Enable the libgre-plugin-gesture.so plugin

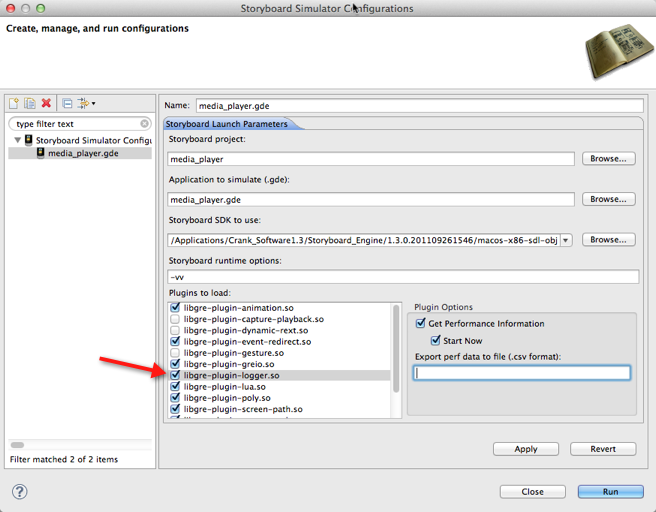pyautogui.click(x=175, y=353)
